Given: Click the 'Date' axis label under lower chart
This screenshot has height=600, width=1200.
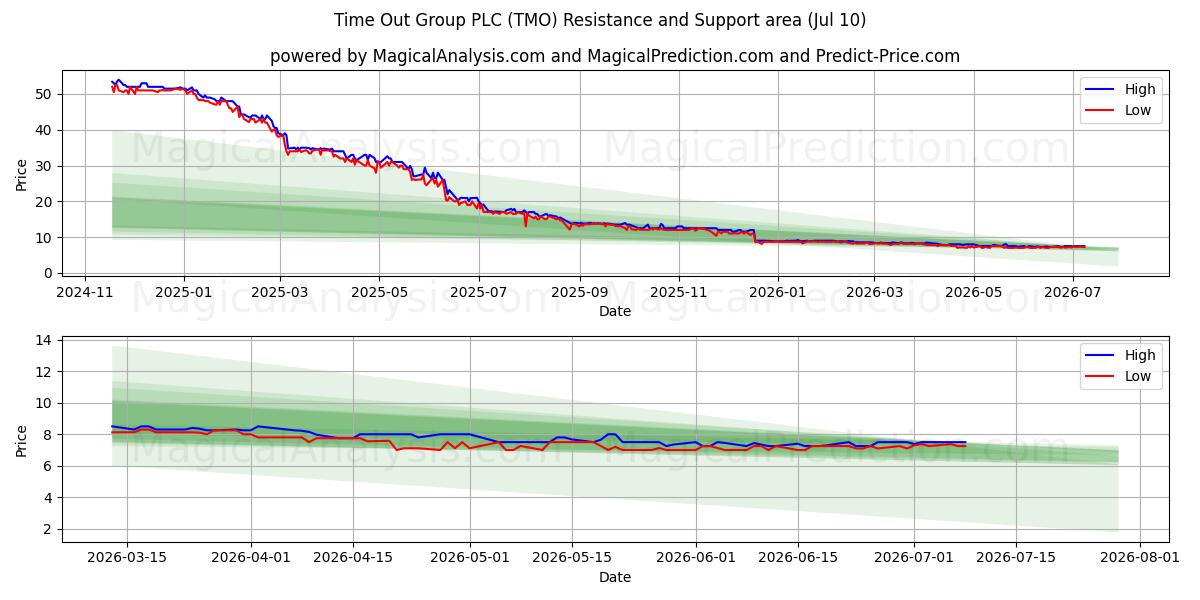Looking at the screenshot, I should coord(615,577).
